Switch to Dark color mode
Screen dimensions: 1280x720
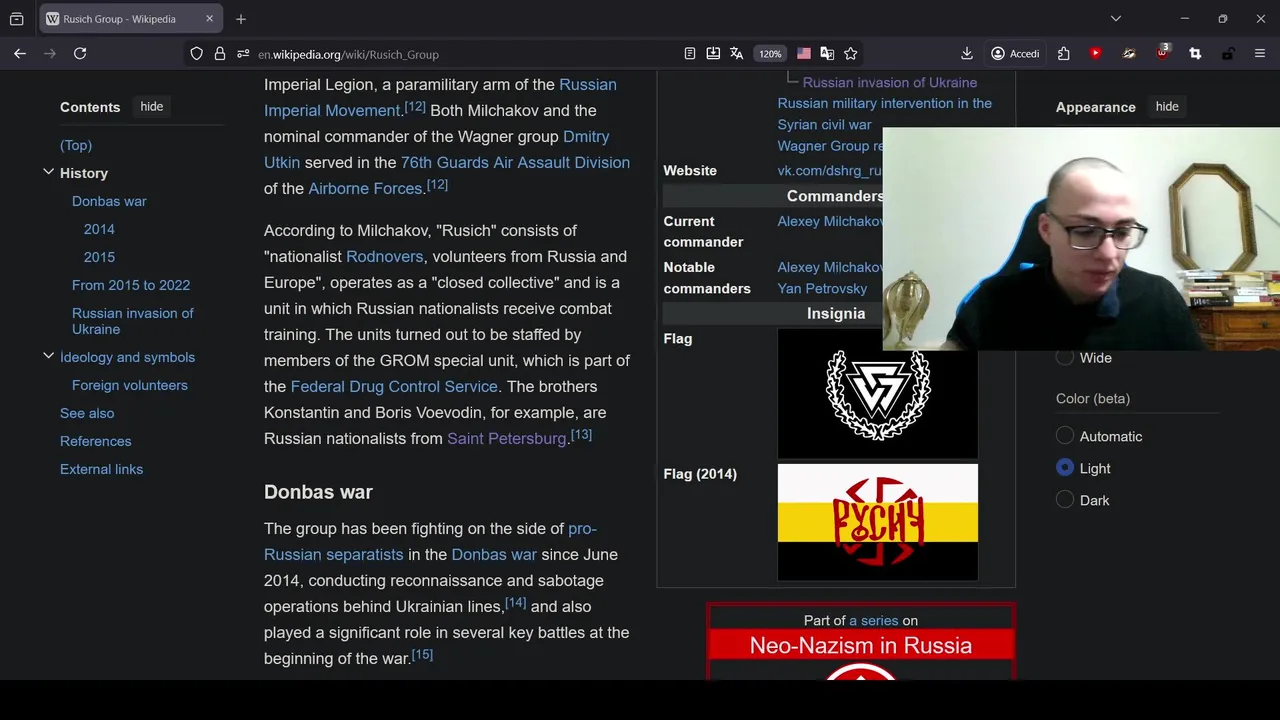[x=1065, y=500]
